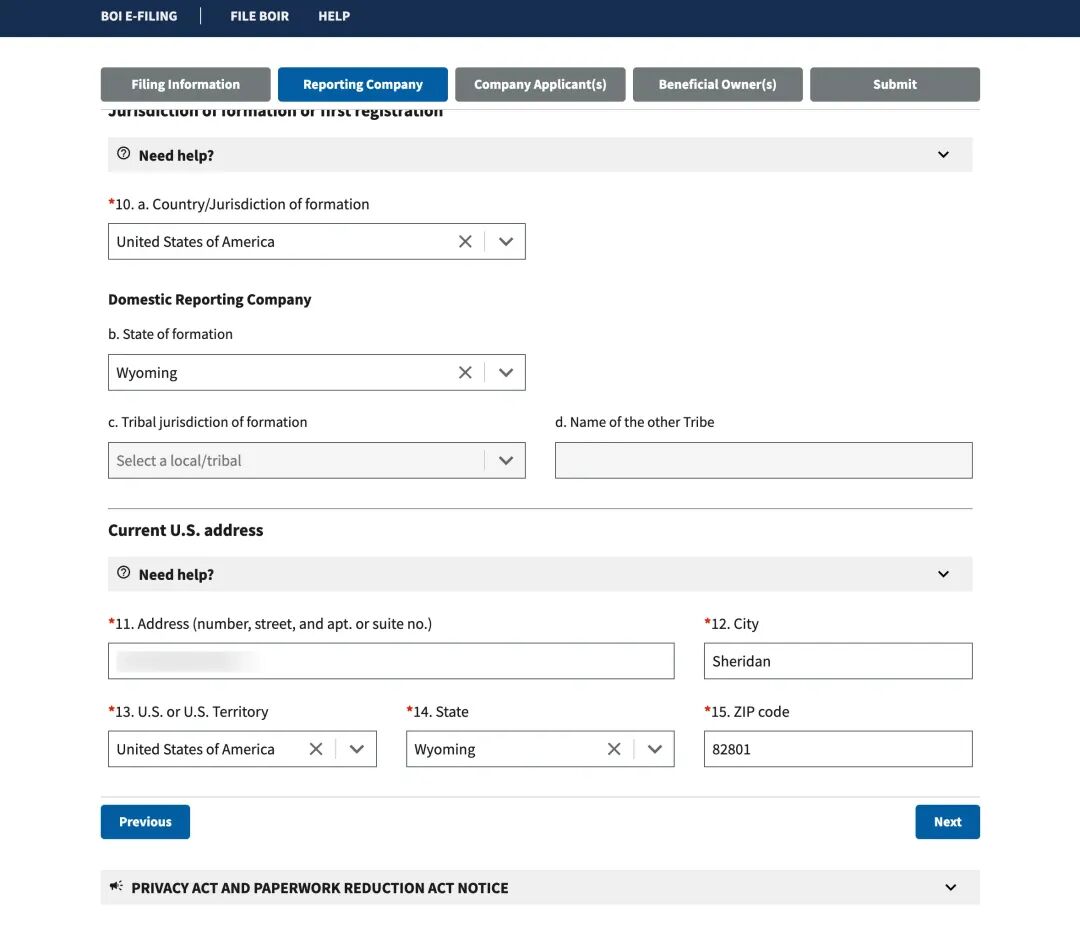Open the Tribal jurisdiction of formation dropdown
The image size is (1080, 928).
(x=506, y=461)
